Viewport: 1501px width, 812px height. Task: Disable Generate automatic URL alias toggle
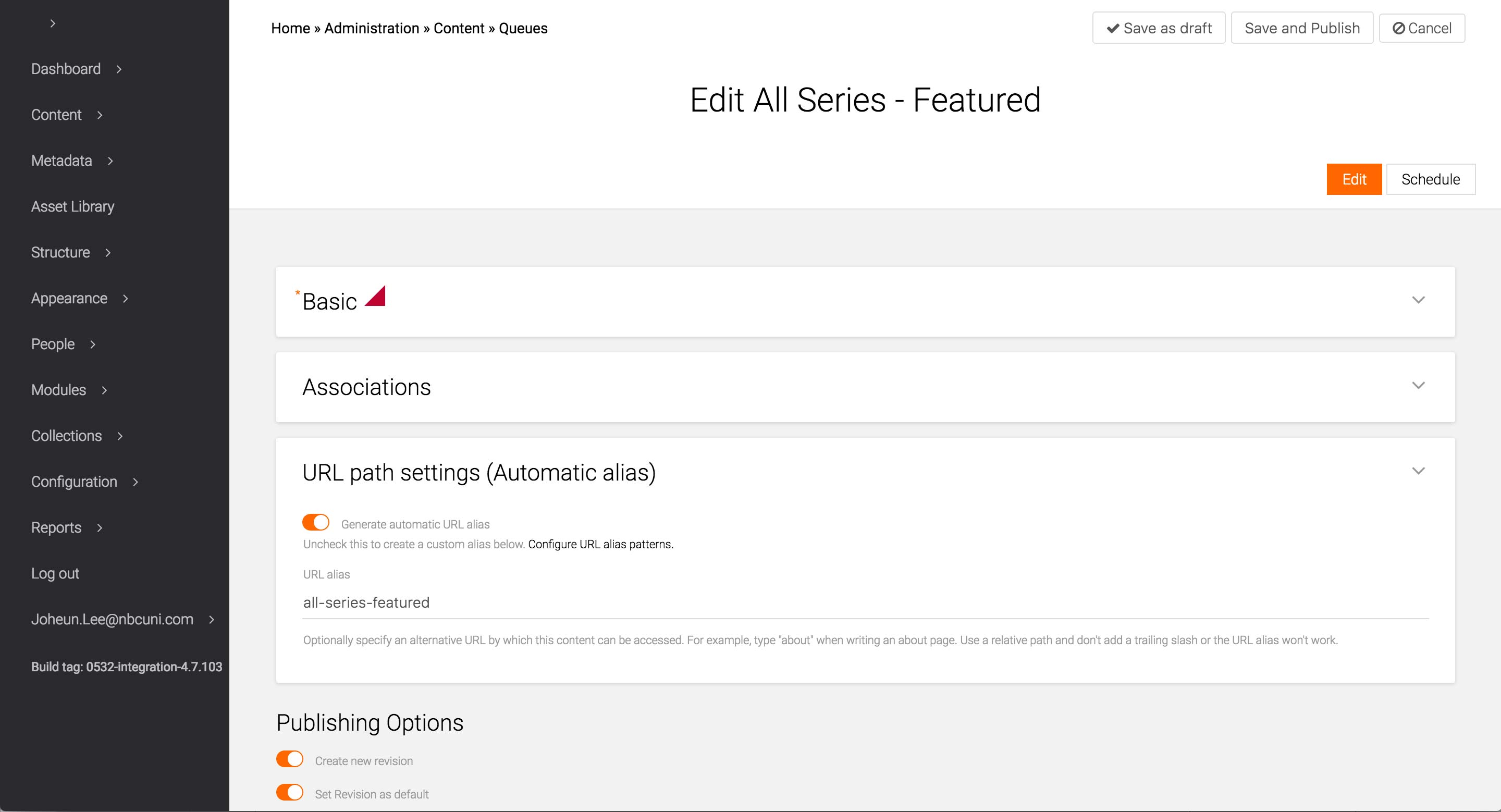coord(316,523)
